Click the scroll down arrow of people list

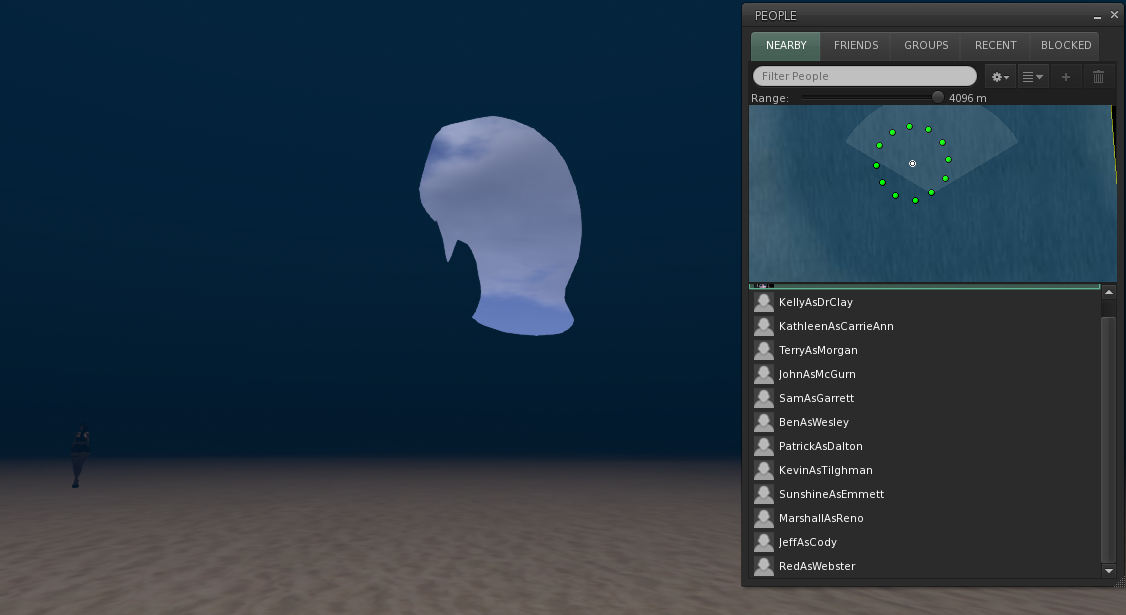click(1109, 570)
